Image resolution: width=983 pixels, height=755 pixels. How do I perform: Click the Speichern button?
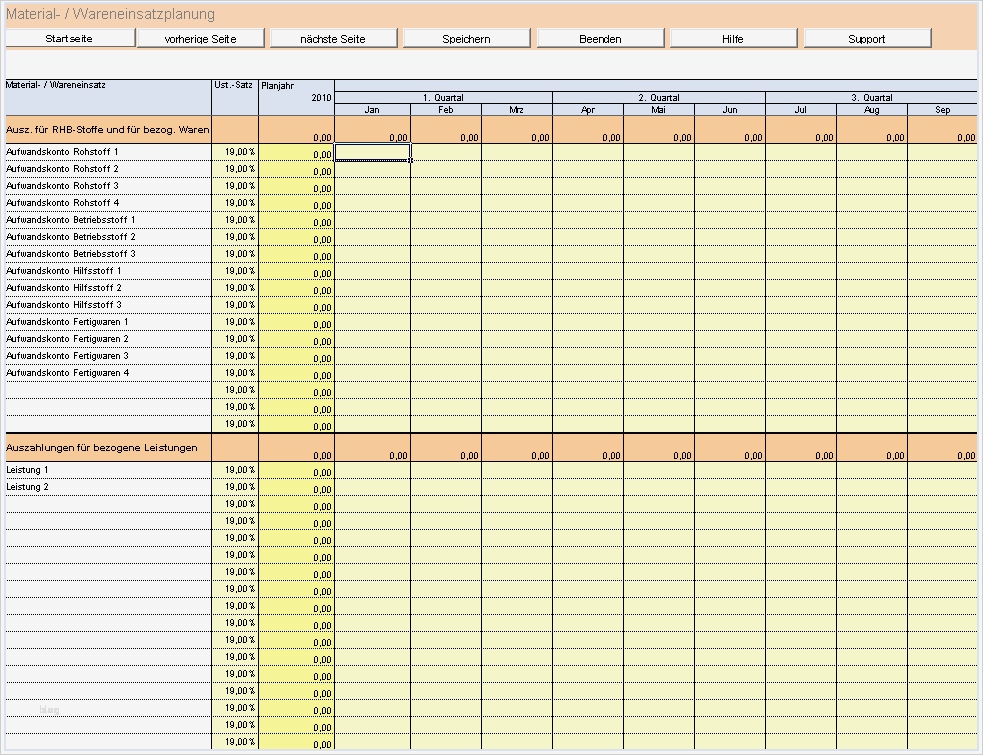point(466,38)
